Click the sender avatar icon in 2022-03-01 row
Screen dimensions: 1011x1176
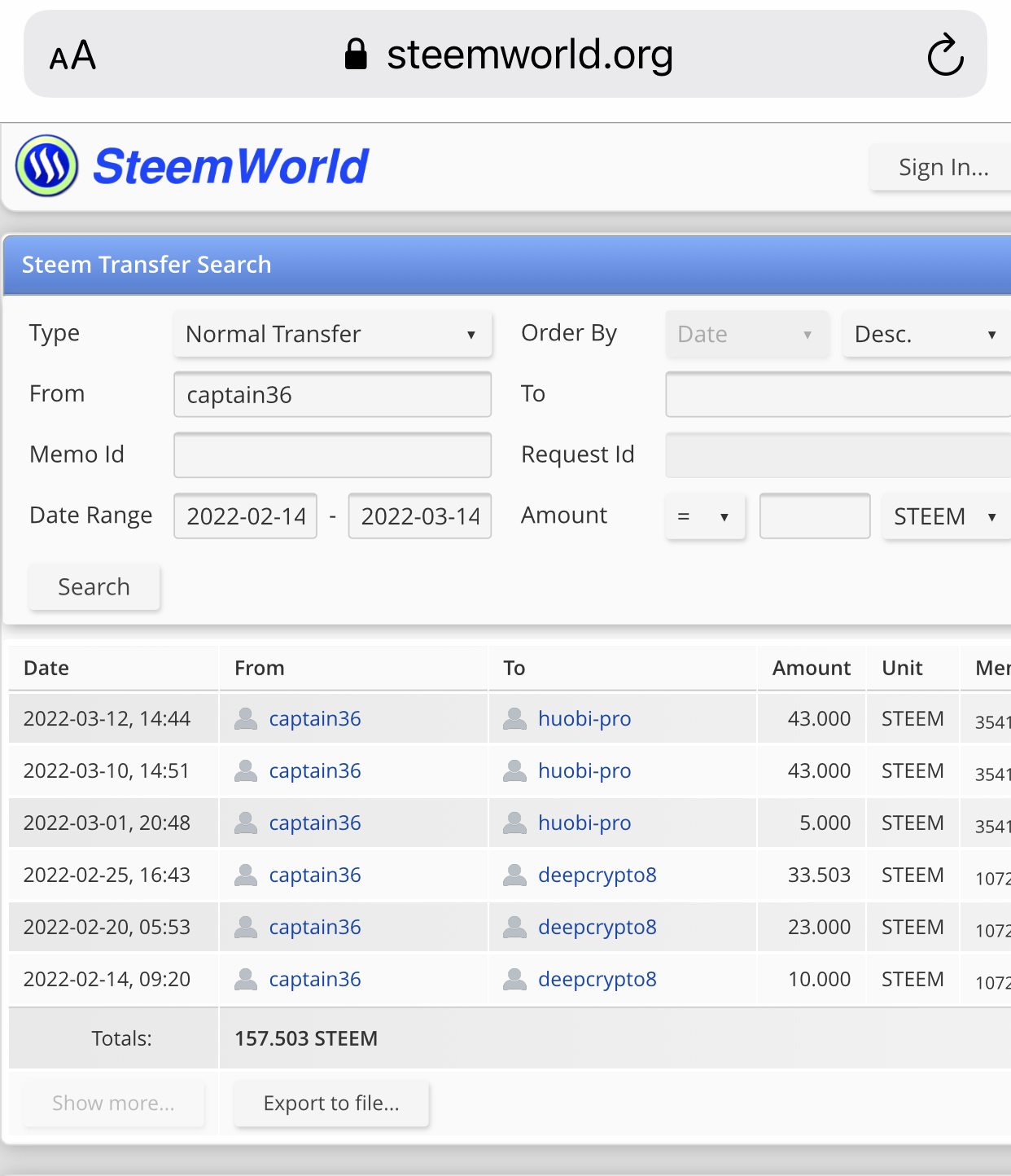pos(246,823)
